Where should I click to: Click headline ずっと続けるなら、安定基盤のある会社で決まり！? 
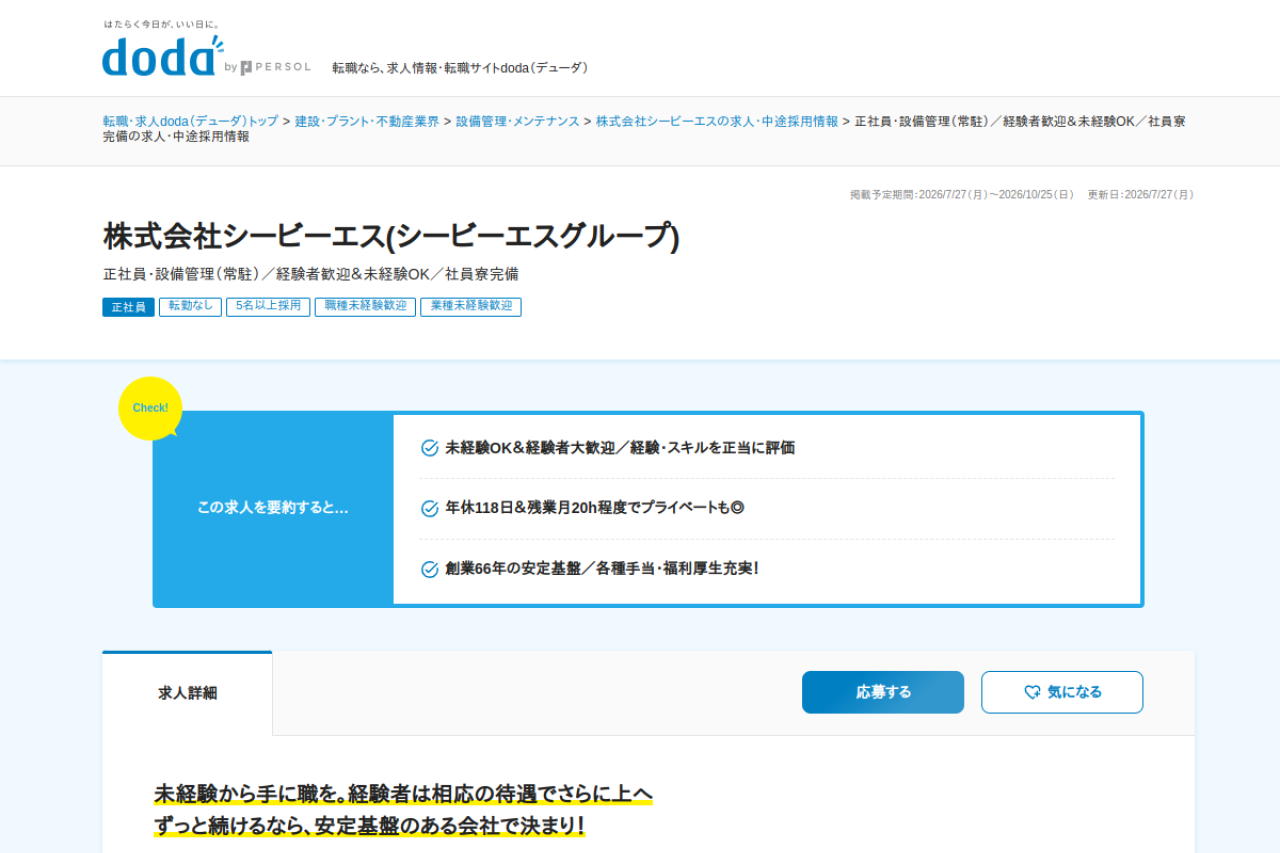coord(369,827)
